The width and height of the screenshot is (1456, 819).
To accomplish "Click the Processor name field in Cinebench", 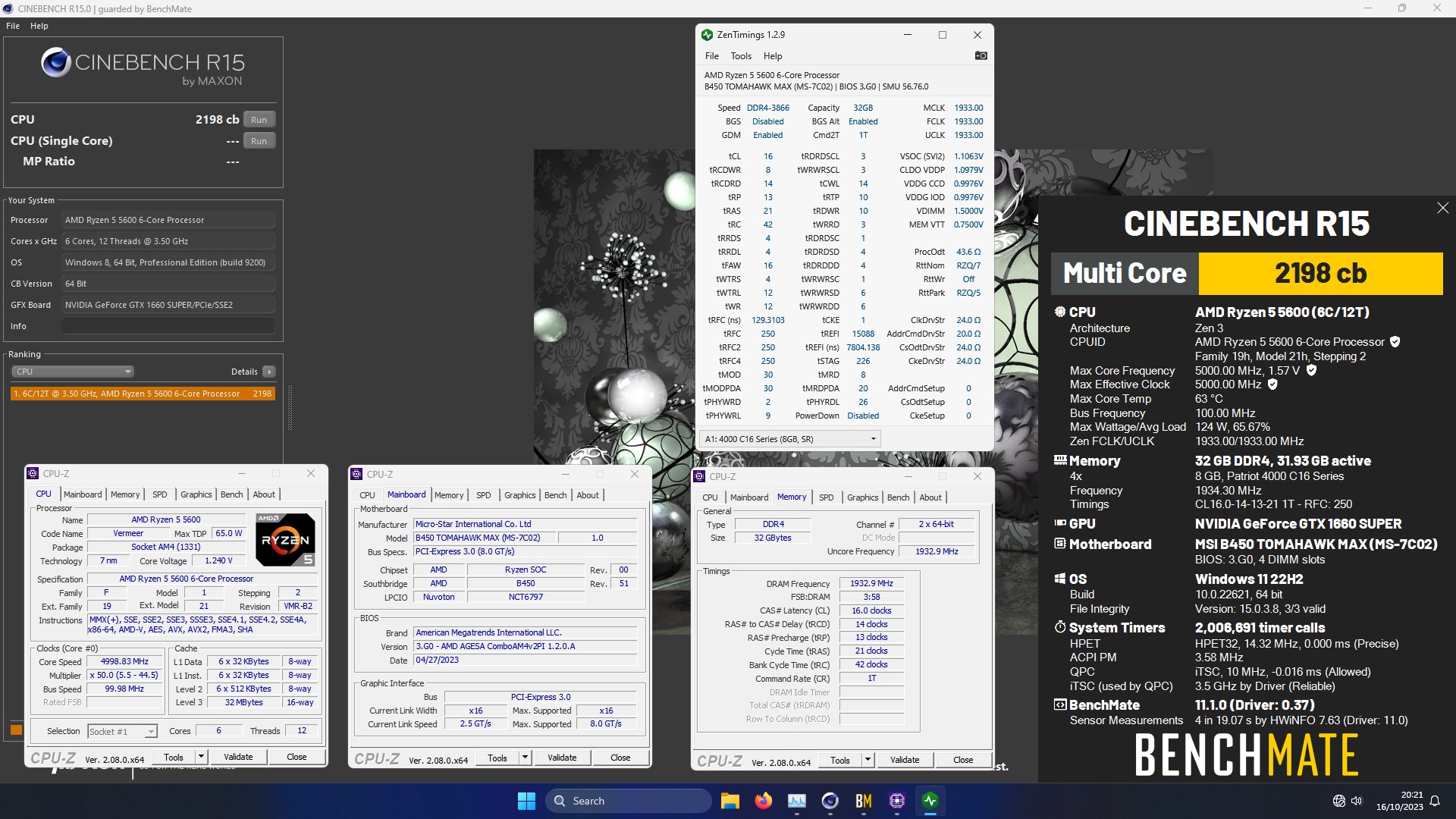I will (x=168, y=220).
